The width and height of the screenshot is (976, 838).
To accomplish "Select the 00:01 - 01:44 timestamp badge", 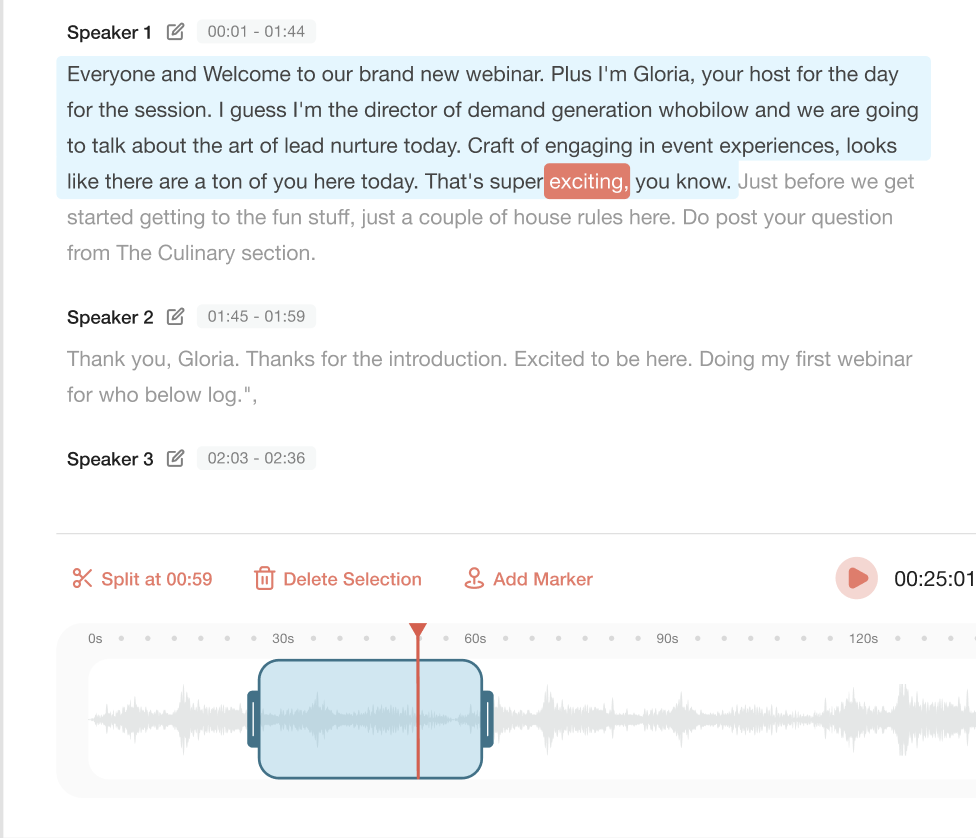I will [x=256, y=32].
